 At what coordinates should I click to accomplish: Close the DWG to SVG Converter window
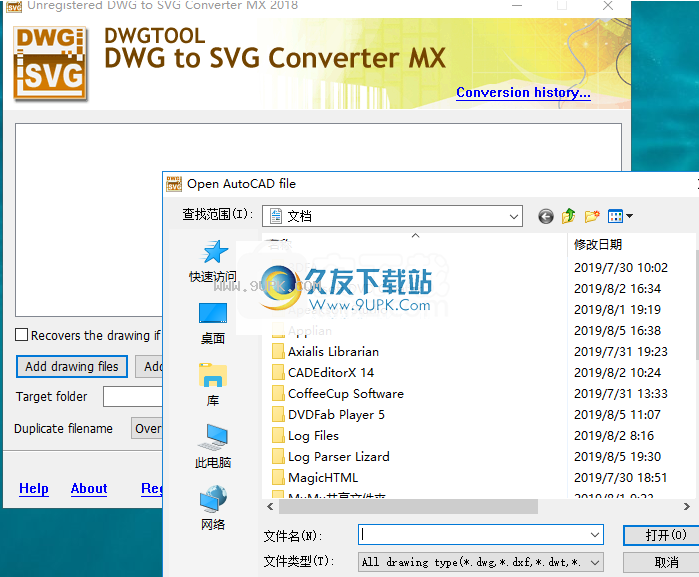[608, 5]
